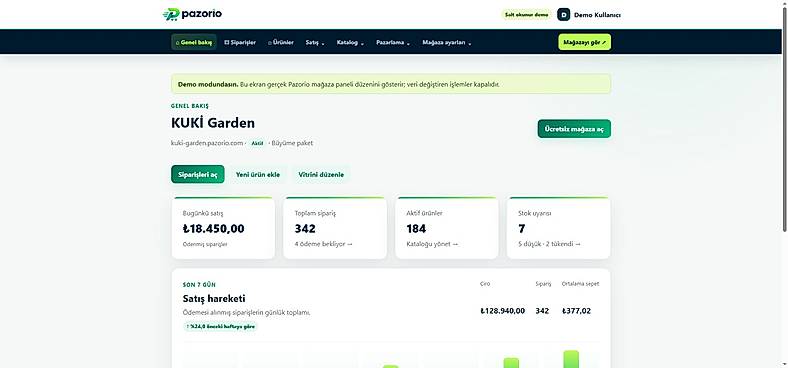Click the Siparişleri aç button

(x=198, y=174)
